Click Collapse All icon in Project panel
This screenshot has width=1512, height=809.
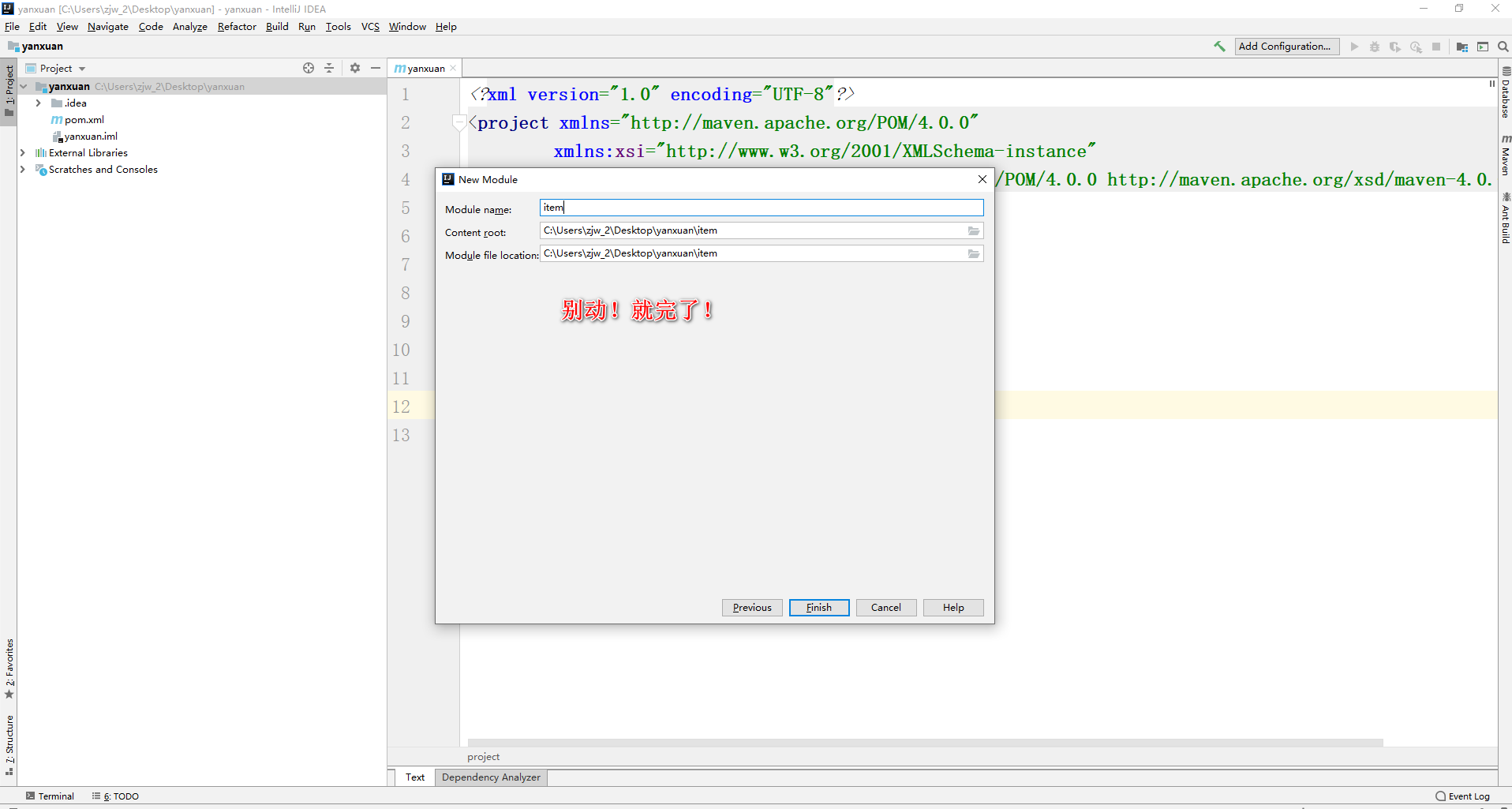[330, 69]
